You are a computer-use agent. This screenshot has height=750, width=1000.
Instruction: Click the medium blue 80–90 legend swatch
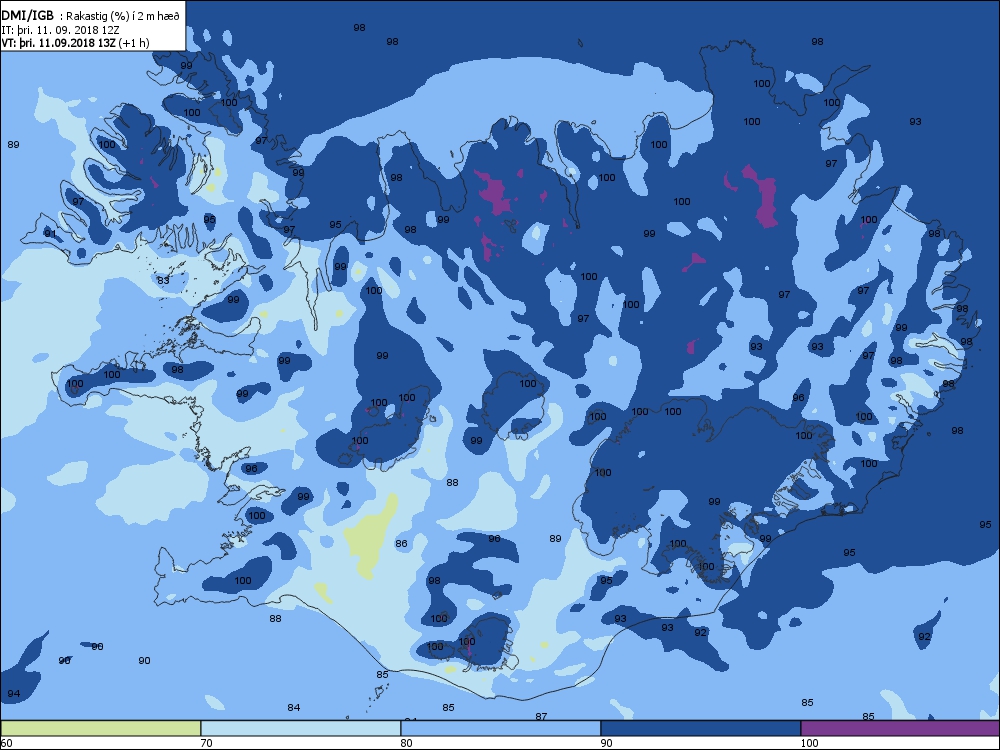[x=501, y=728]
